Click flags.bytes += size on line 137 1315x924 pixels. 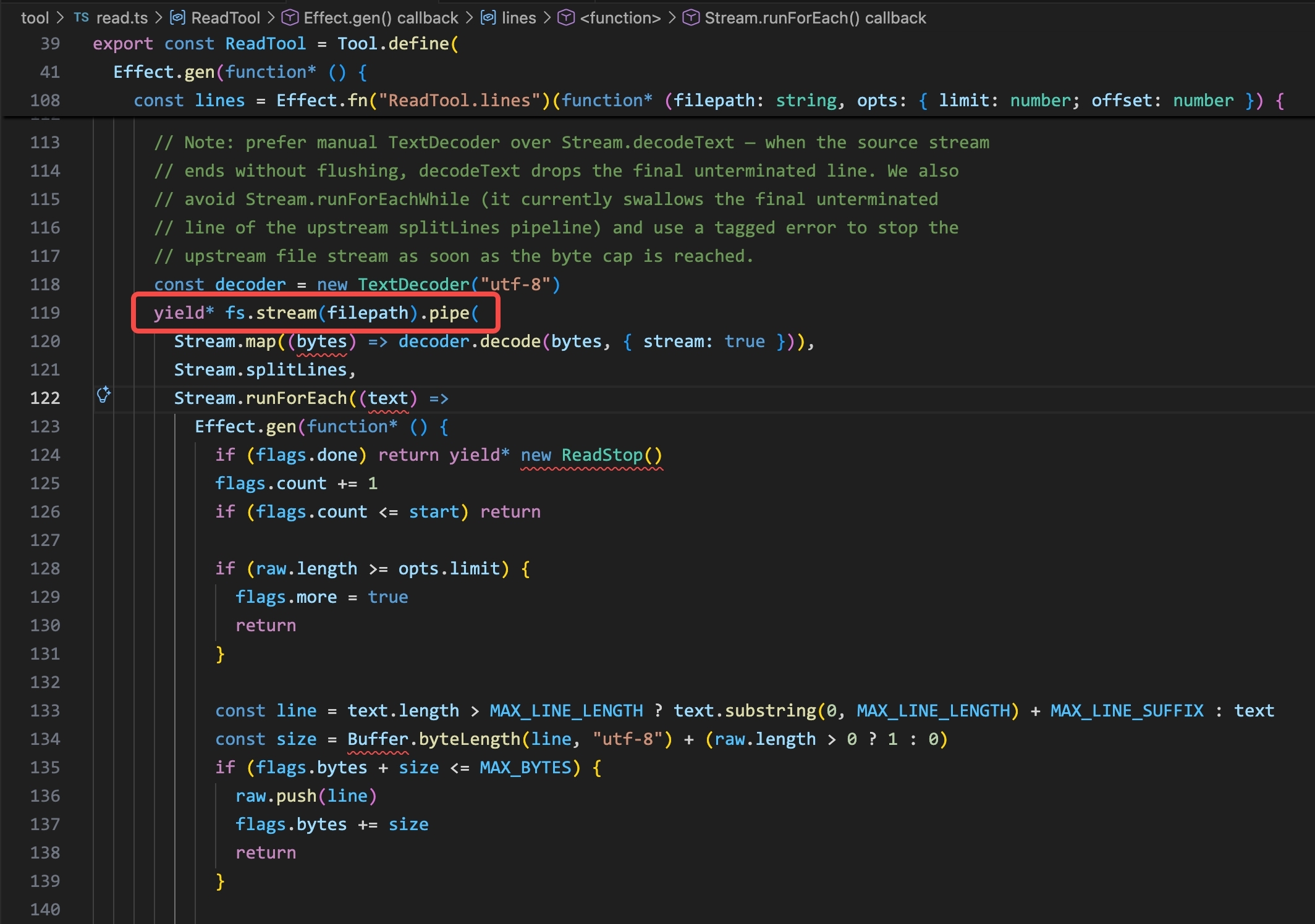point(332,825)
